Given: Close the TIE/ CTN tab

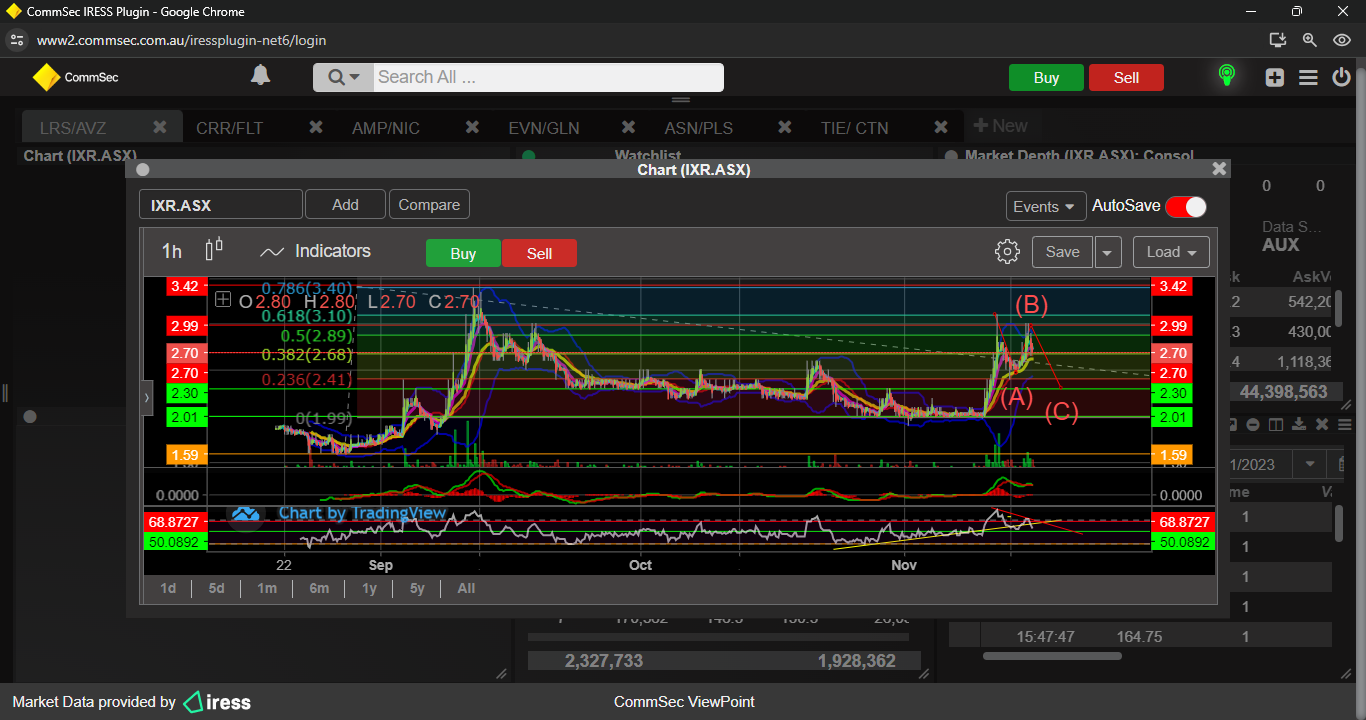Looking at the screenshot, I should click(941, 127).
